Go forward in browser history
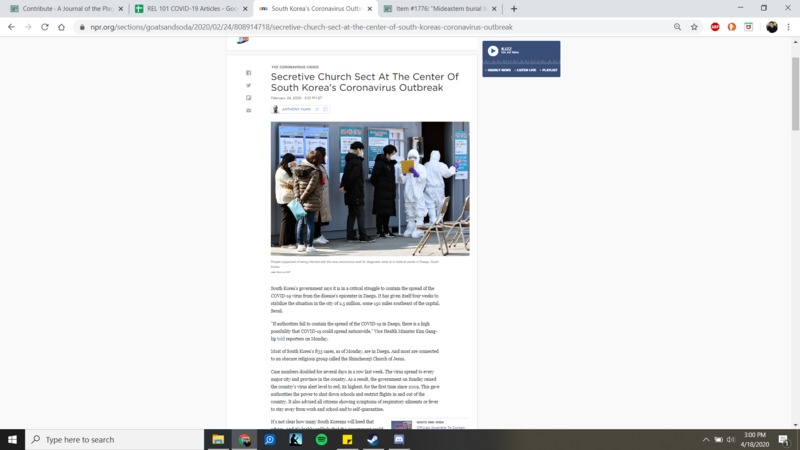The width and height of the screenshot is (800, 450). [x=28, y=27]
